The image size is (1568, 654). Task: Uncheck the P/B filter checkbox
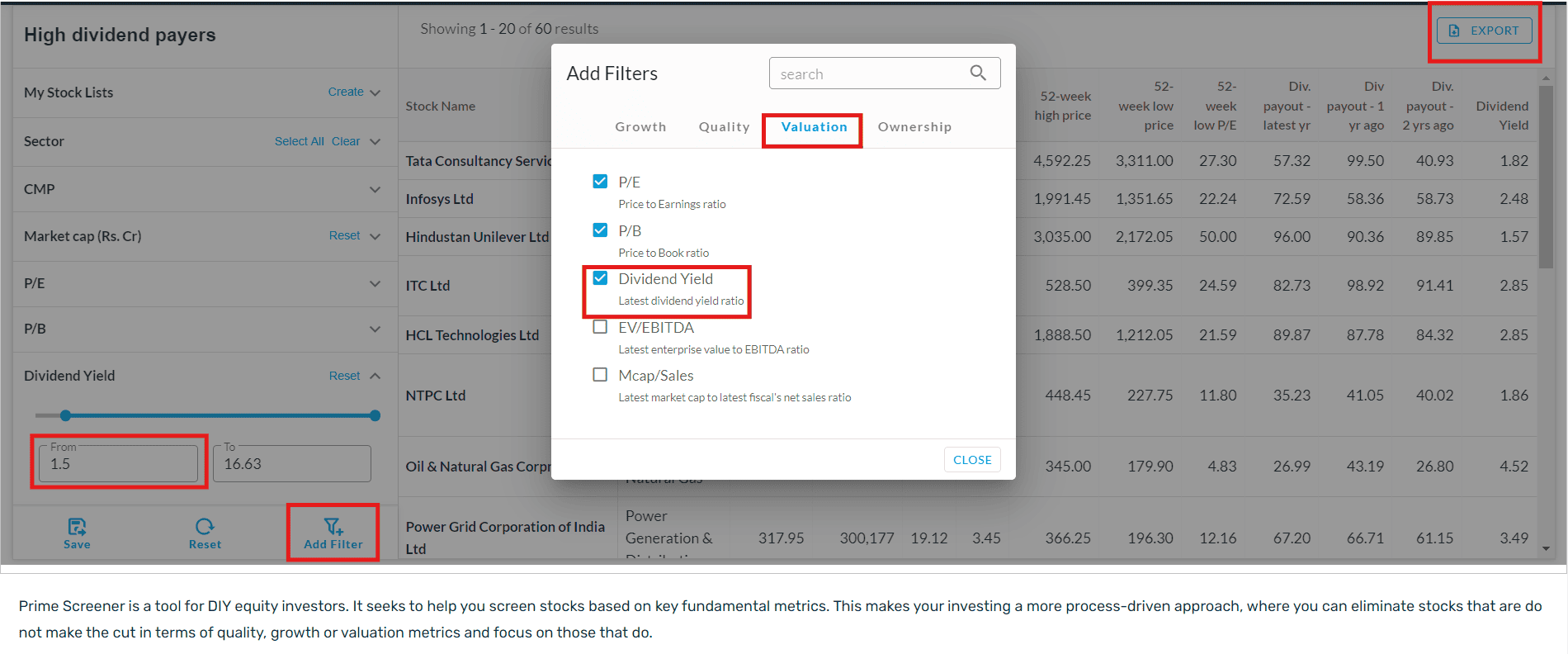(x=600, y=230)
